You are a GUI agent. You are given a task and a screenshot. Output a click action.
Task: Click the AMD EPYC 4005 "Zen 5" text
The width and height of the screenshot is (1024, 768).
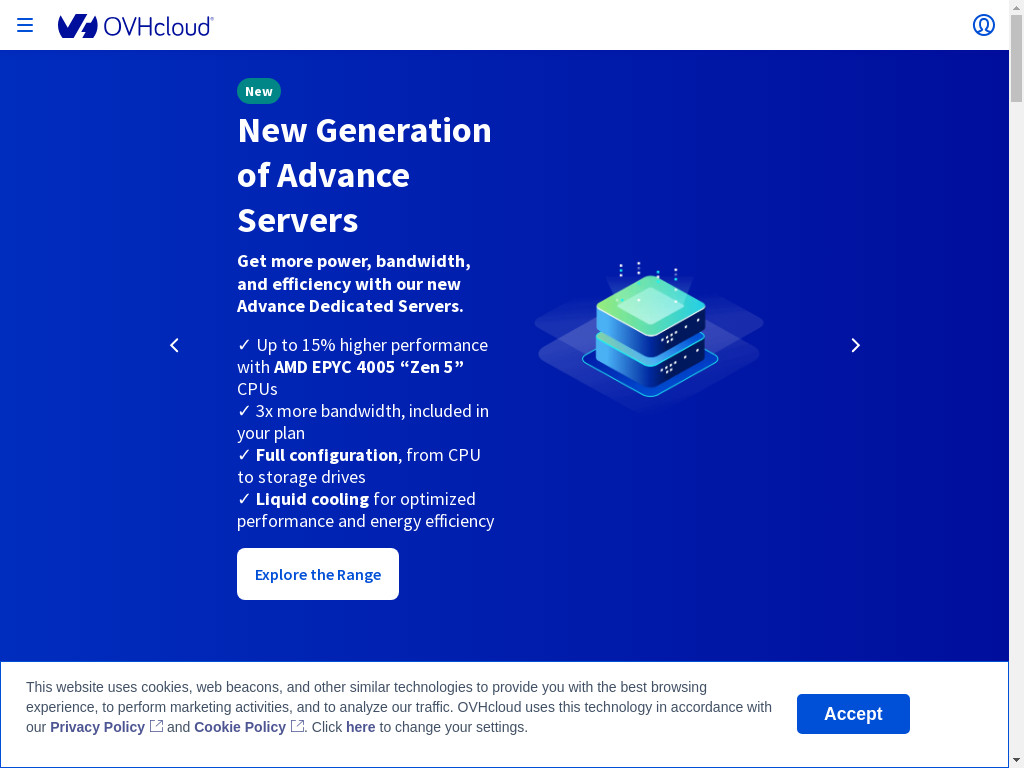point(369,367)
